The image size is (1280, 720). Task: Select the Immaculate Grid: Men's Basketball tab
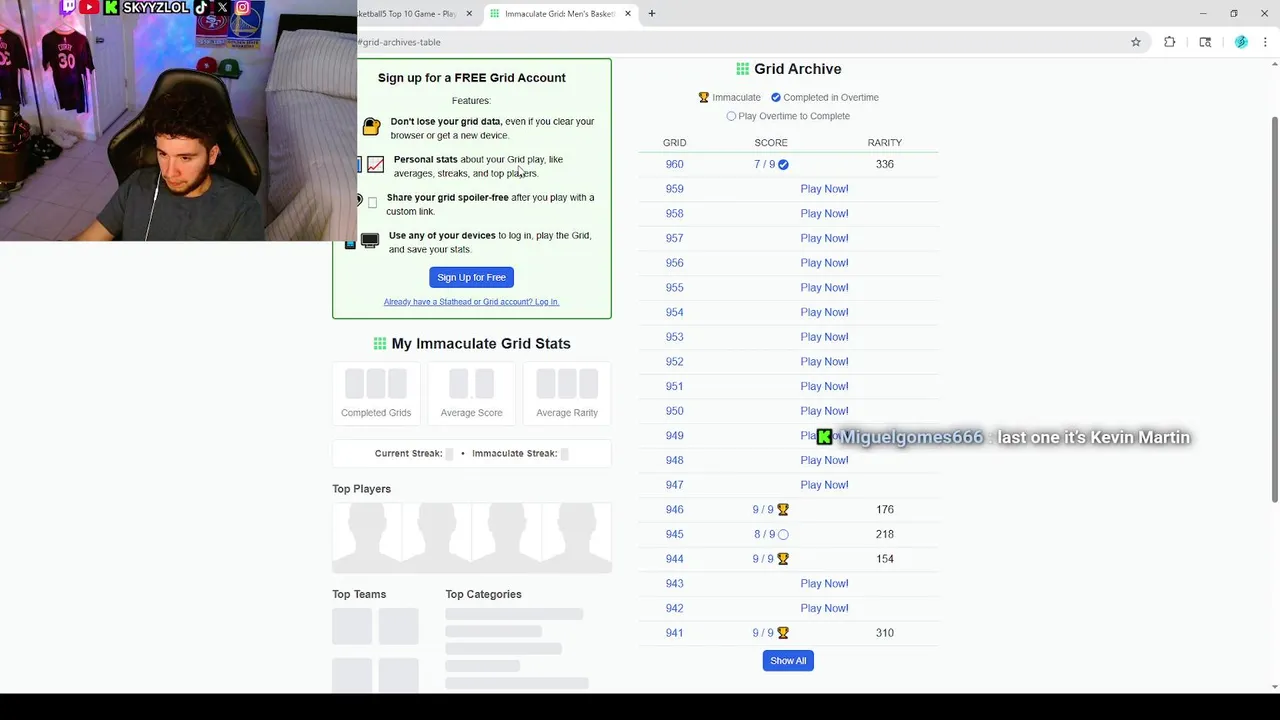(x=560, y=14)
